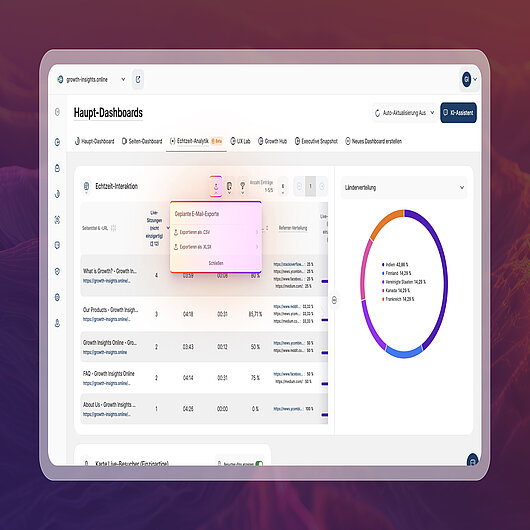
Task: Click the highlighted export icon button
Action: 216,186
